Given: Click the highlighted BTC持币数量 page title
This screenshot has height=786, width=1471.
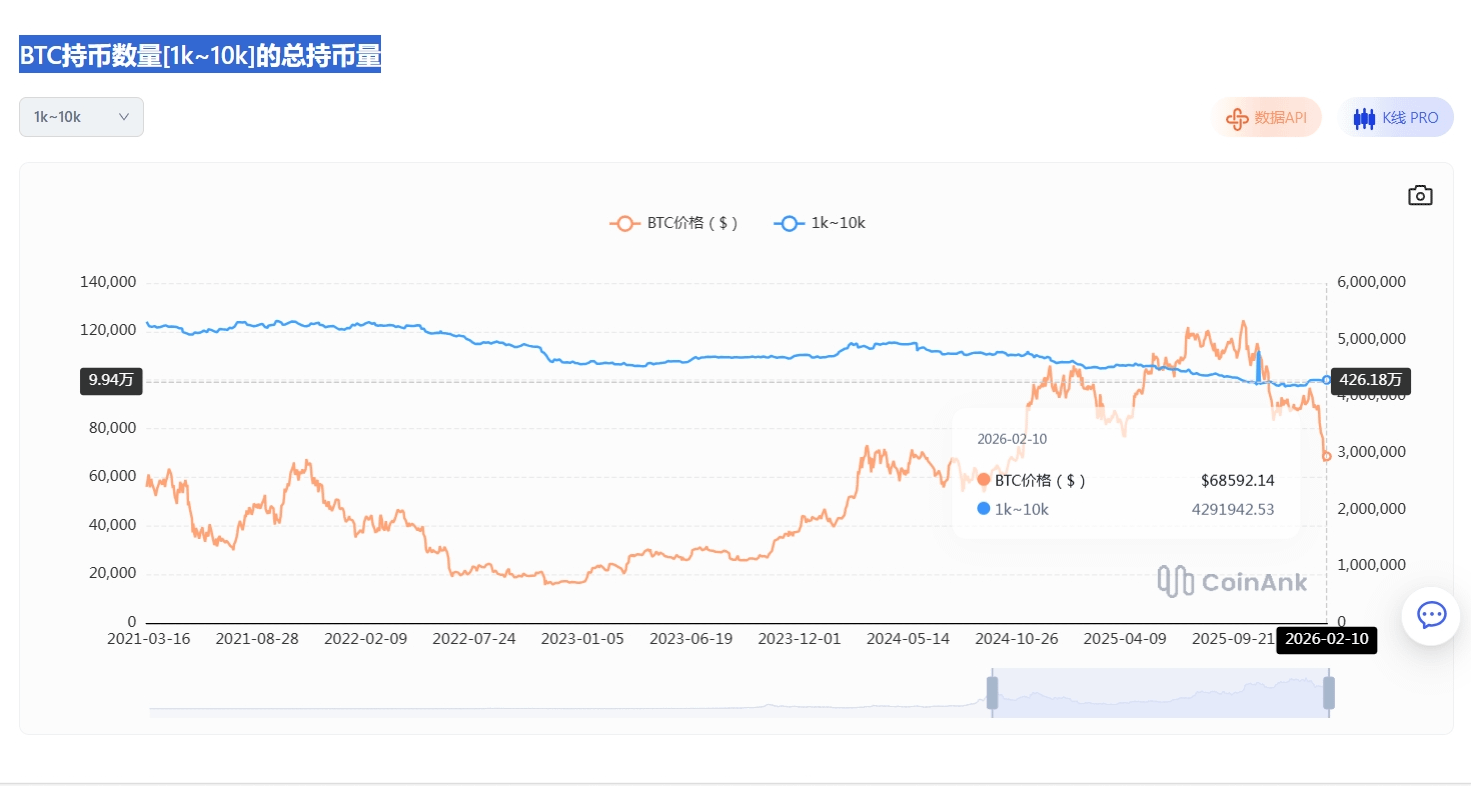Looking at the screenshot, I should (200, 56).
